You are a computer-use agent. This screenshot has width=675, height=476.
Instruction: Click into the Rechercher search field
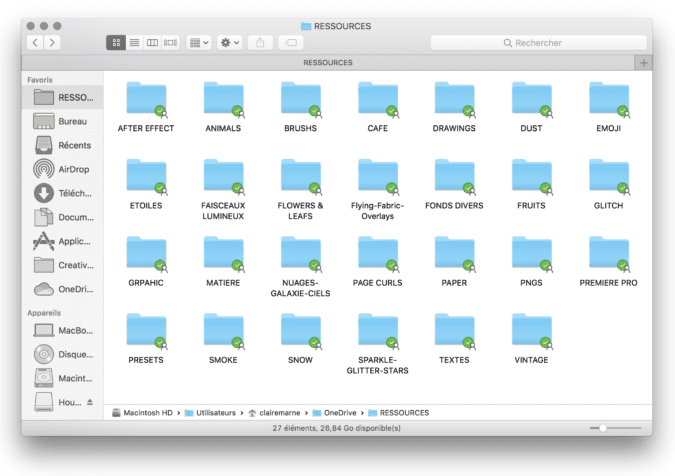point(539,43)
